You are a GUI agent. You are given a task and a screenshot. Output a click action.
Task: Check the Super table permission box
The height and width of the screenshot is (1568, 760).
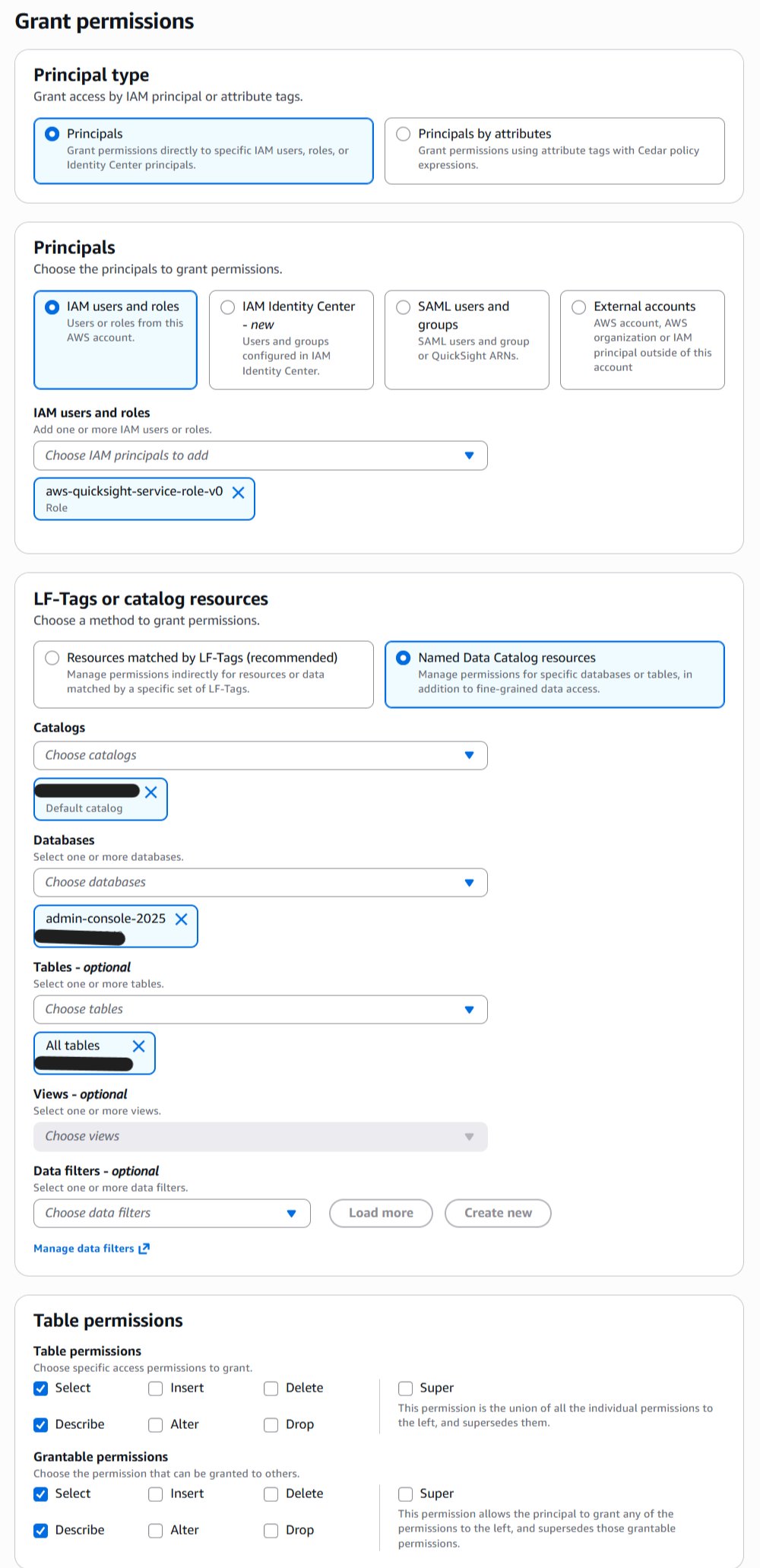[406, 1389]
